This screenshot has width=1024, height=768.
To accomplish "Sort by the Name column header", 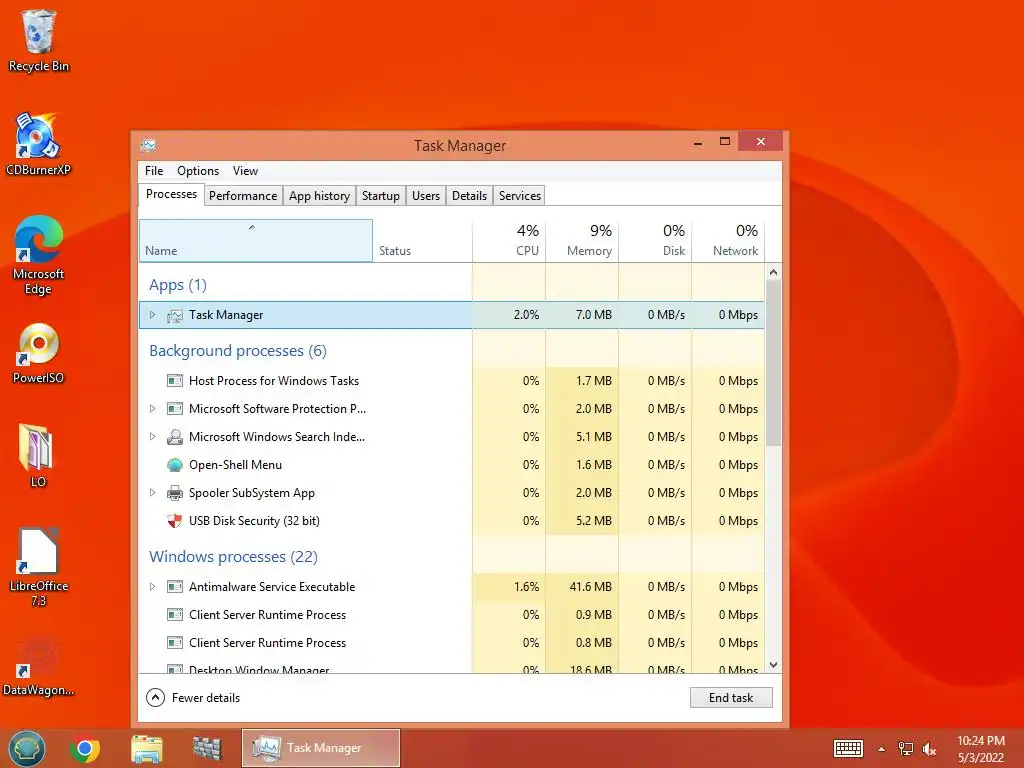I will tap(255, 241).
